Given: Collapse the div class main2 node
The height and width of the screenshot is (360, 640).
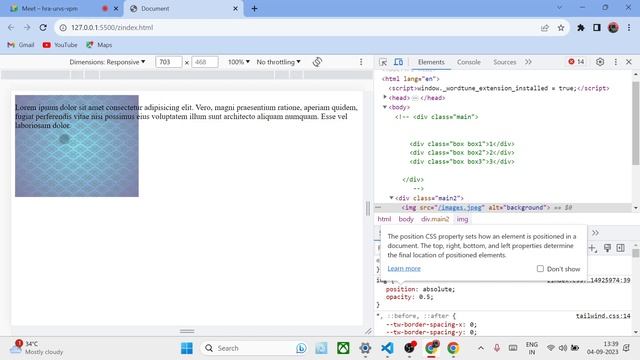Looking at the screenshot, I should coord(391,198).
